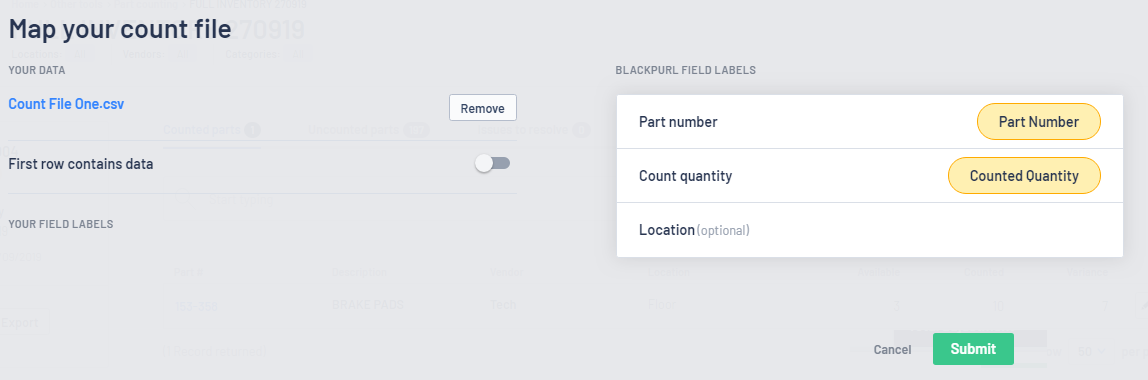1148x380 pixels.
Task: Click the Location (optional) field row
Action: [x=870, y=230]
